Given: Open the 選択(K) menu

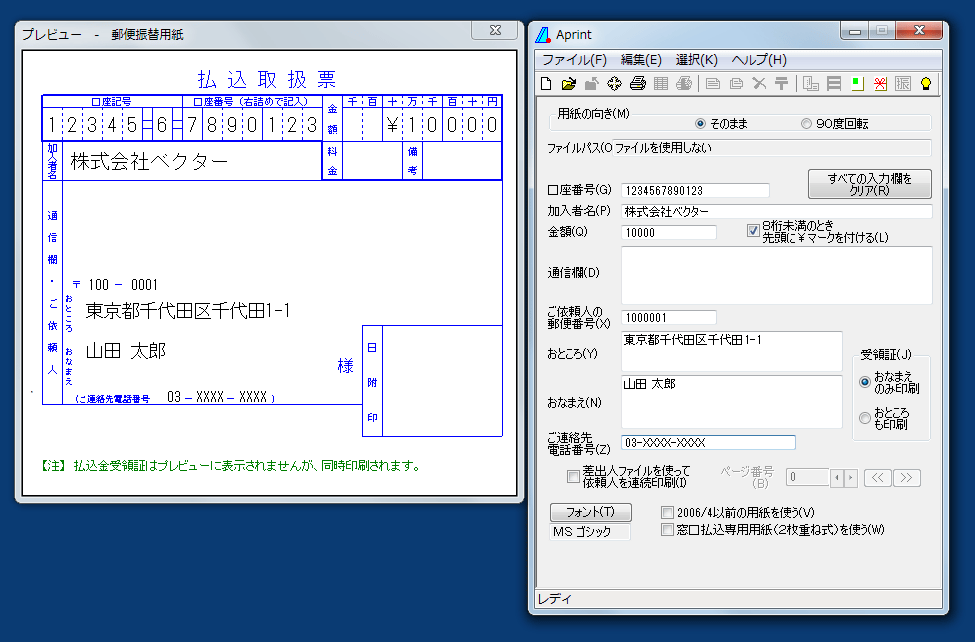Looking at the screenshot, I should (696, 60).
